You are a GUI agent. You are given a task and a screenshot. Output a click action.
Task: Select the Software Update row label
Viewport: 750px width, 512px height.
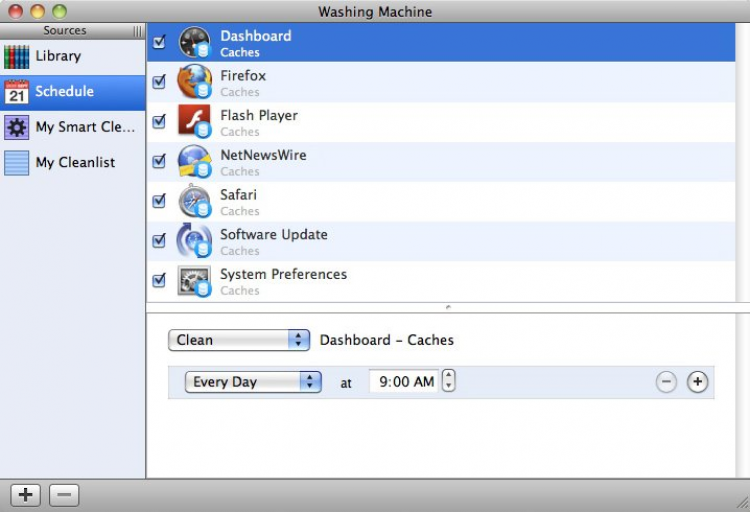coord(274,234)
